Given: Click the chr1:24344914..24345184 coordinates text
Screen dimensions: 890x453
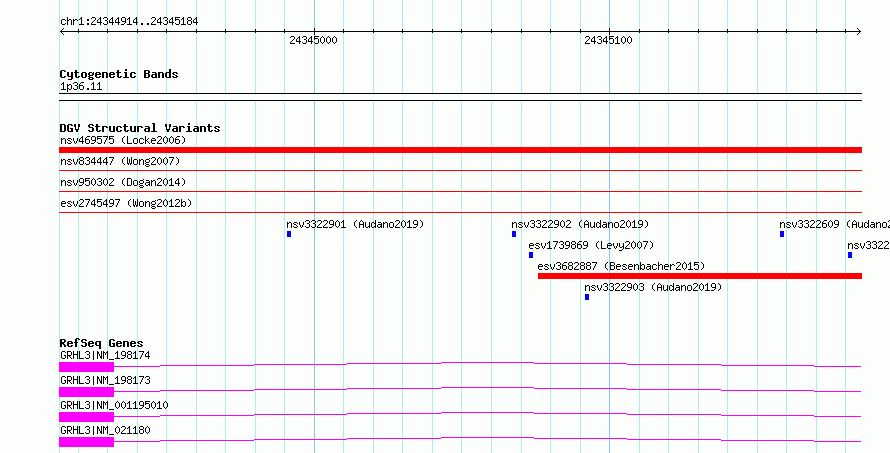Looking at the screenshot, I should point(129,22).
